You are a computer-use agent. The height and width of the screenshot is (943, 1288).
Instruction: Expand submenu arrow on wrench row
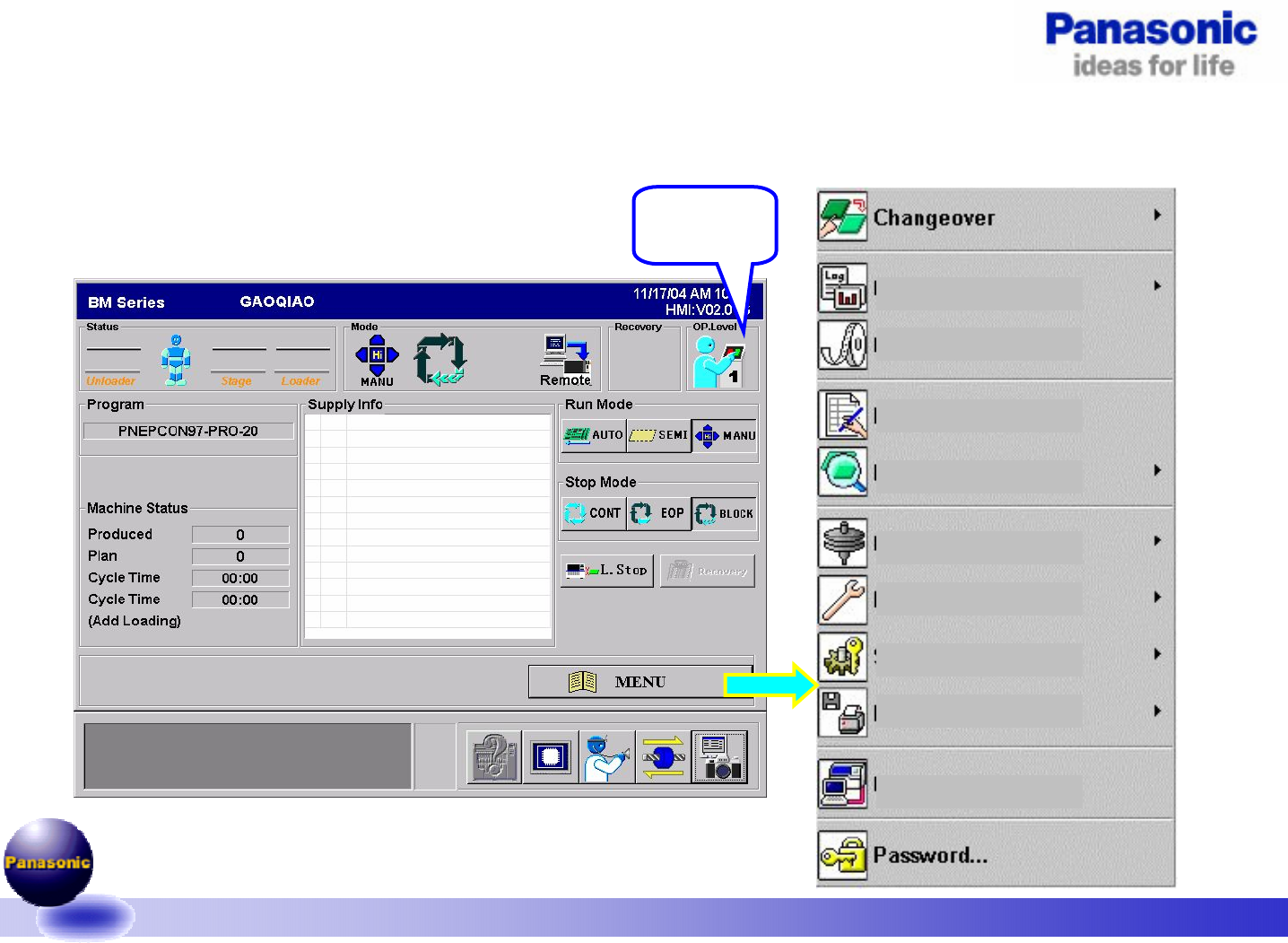pyautogui.click(x=1157, y=598)
